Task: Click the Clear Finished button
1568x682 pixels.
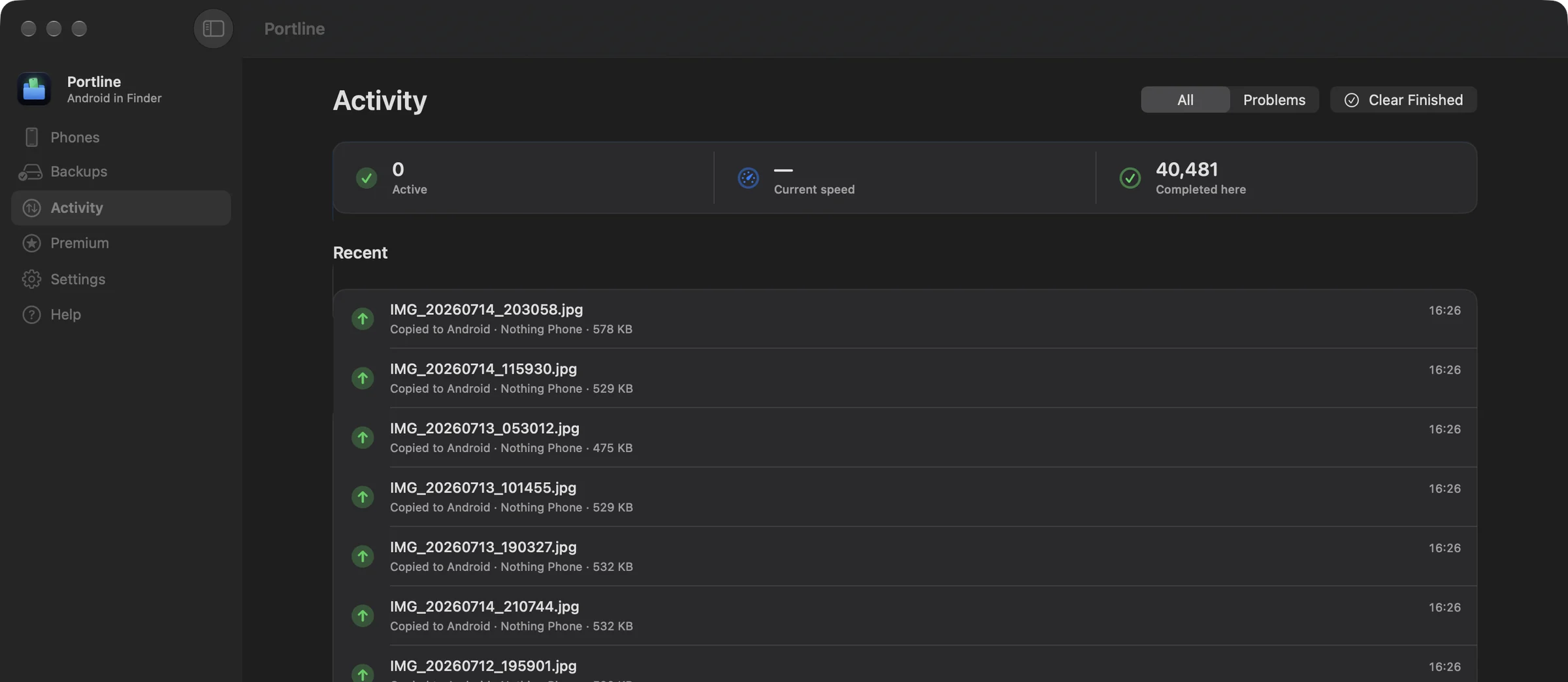Action: (x=1403, y=99)
